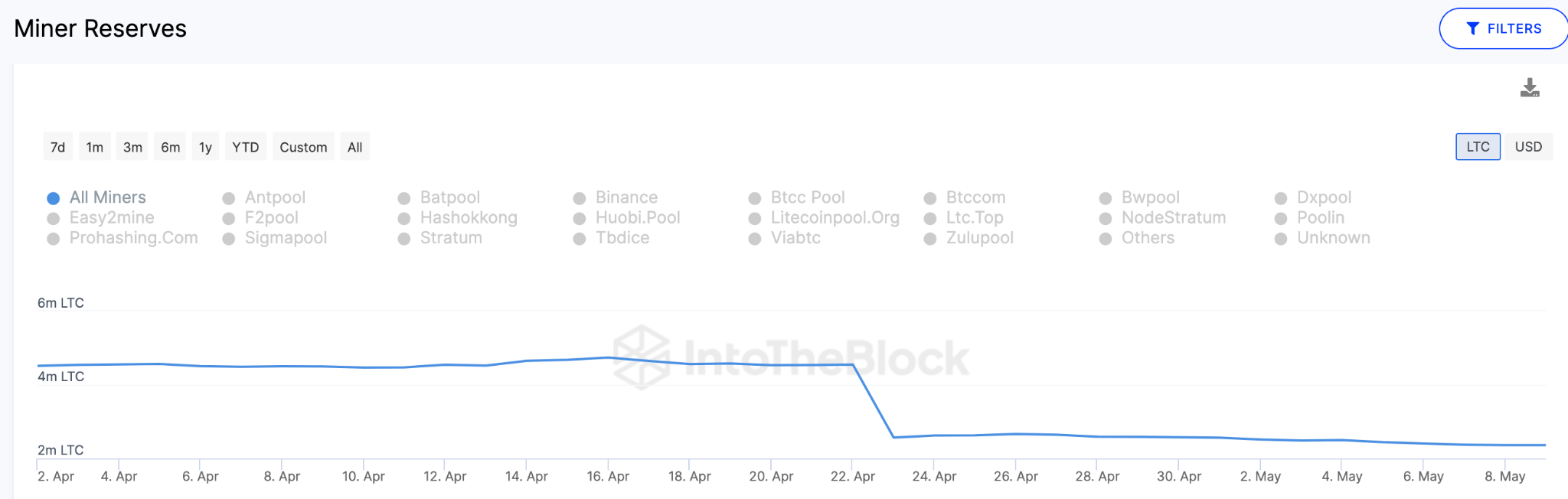Toggle the Unknown legend dot
The image size is (1568, 499).
click(1281, 239)
